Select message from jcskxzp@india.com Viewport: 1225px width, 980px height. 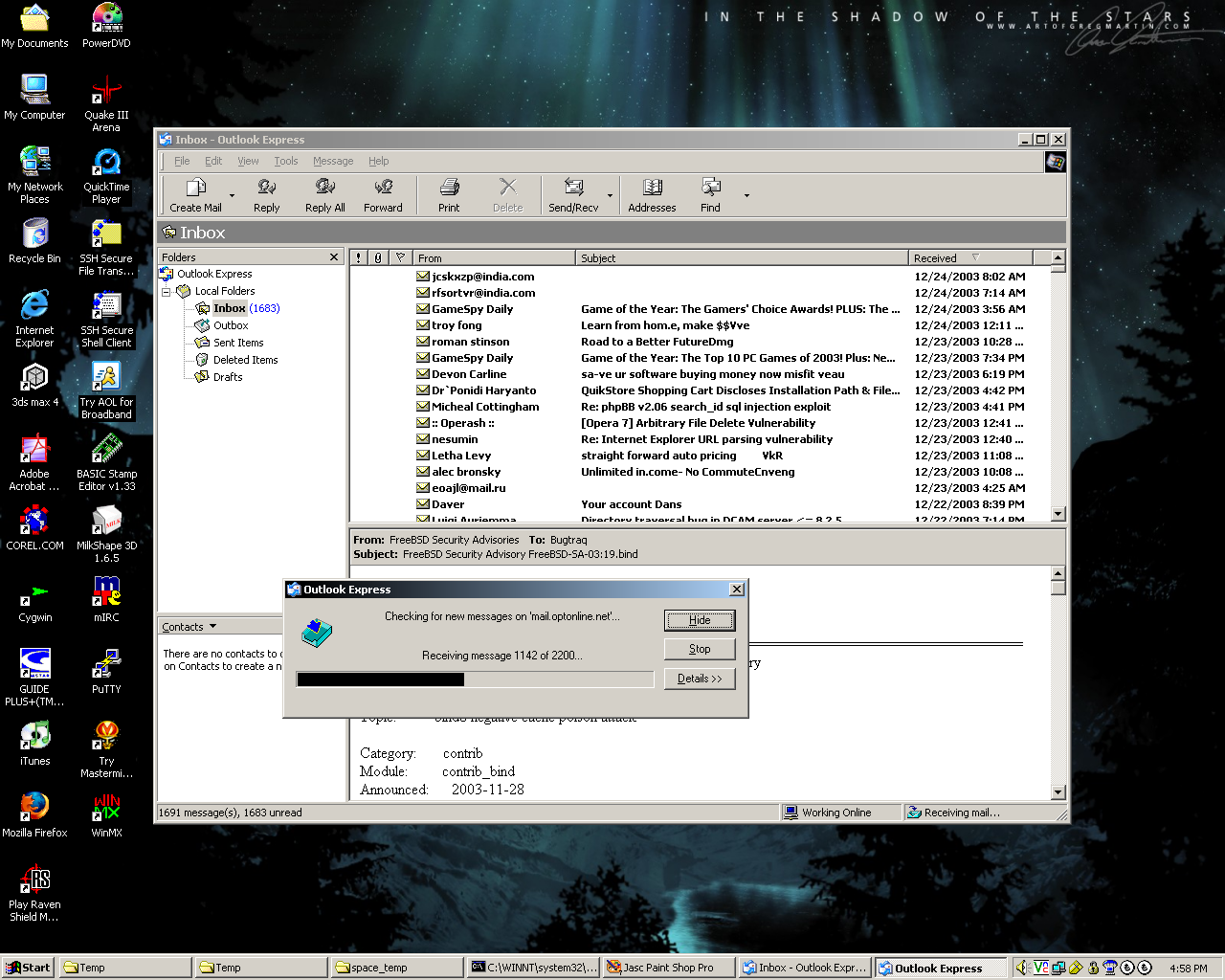click(x=700, y=277)
